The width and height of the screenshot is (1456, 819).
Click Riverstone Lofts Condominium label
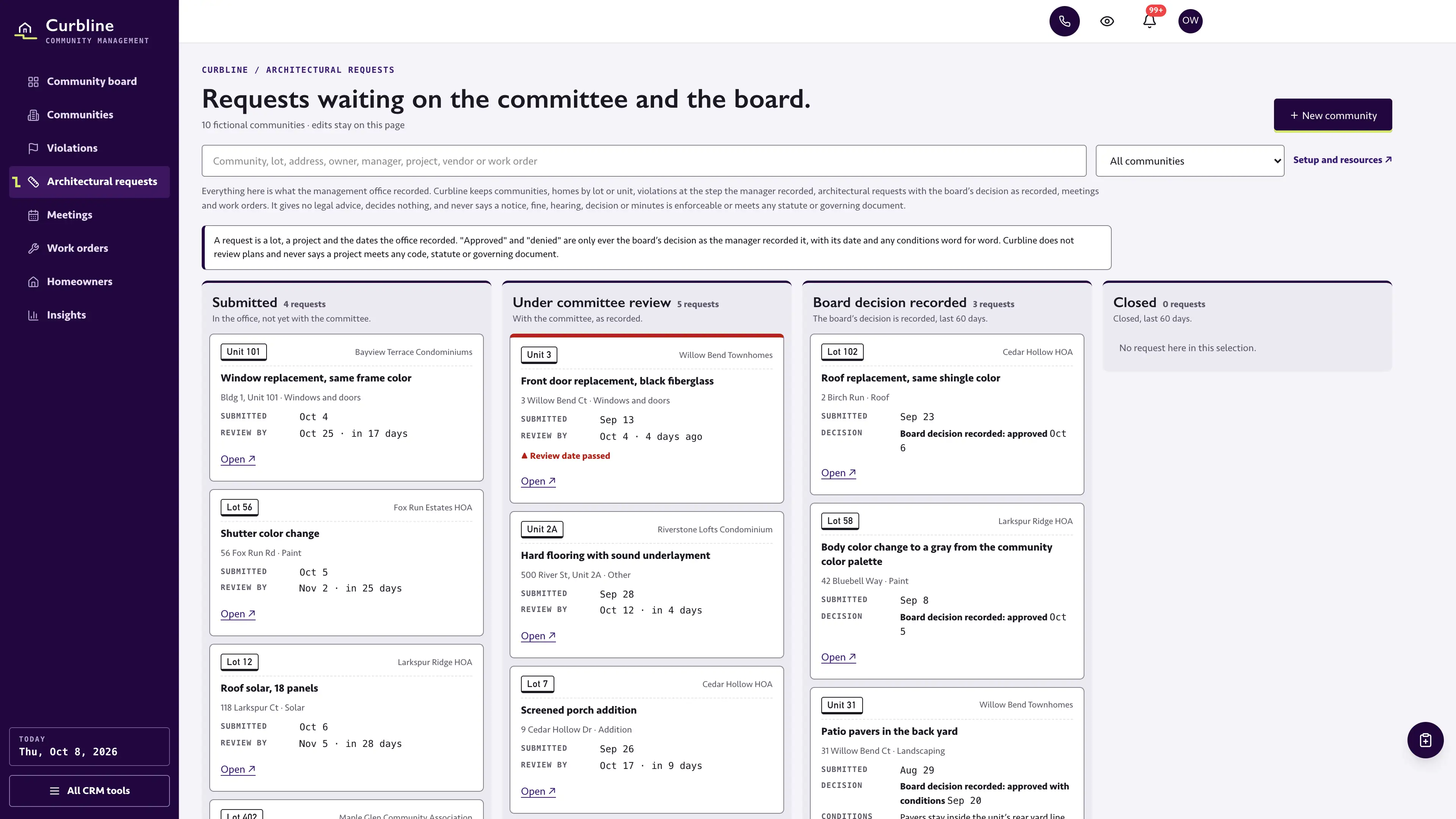(714, 530)
